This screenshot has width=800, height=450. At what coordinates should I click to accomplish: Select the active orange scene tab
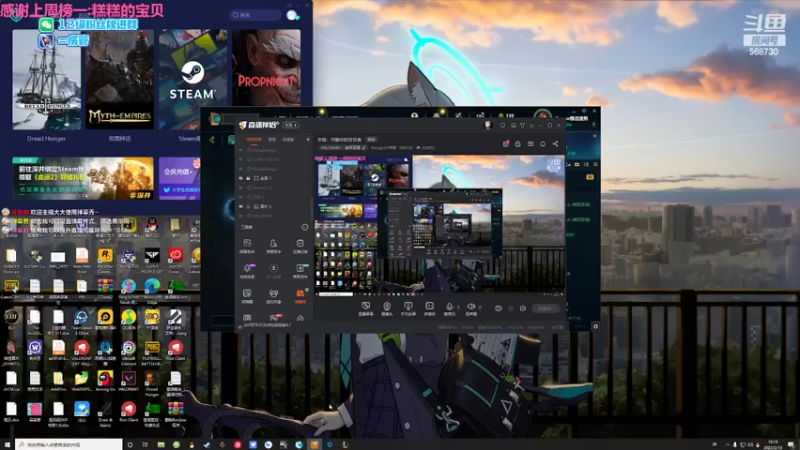click(254, 139)
